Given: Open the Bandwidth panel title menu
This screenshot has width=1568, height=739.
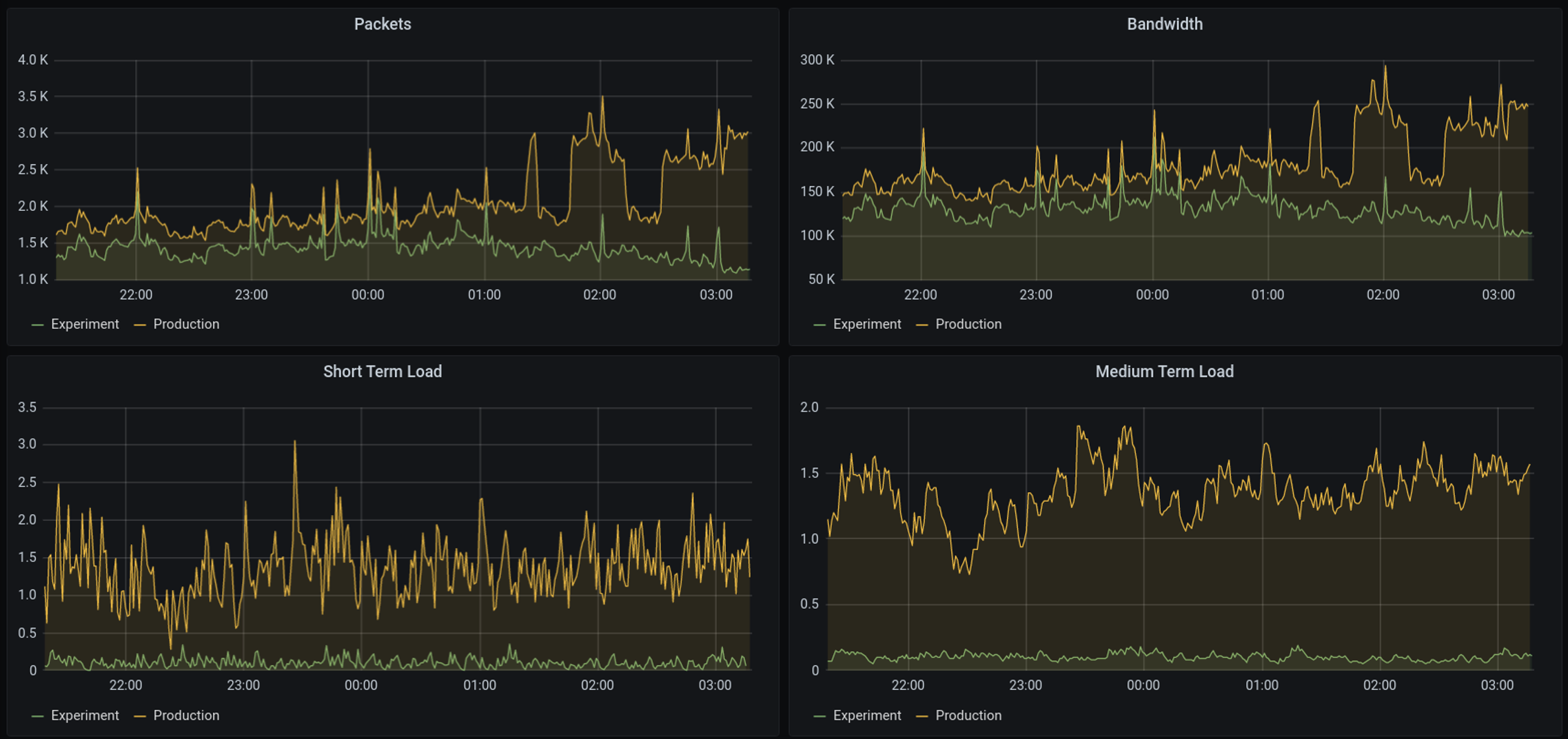Looking at the screenshot, I should click(1164, 24).
